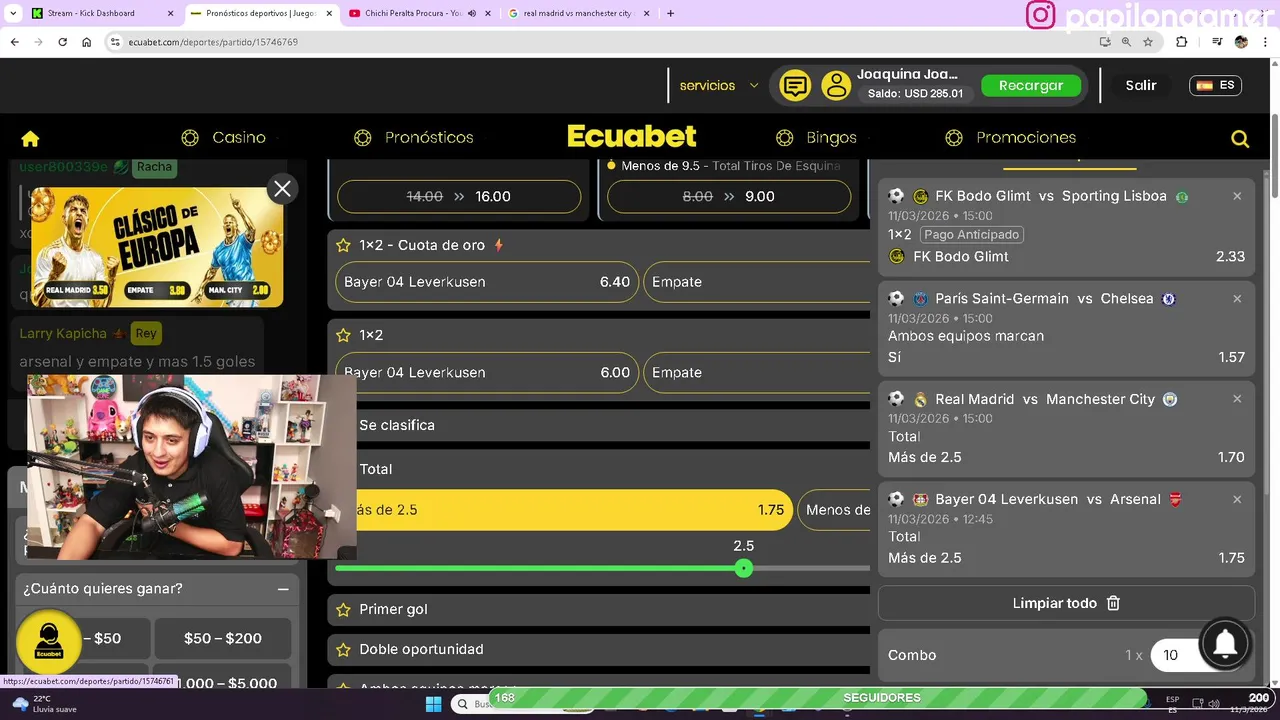Favorite the plain 1×2 market star

click(343, 335)
